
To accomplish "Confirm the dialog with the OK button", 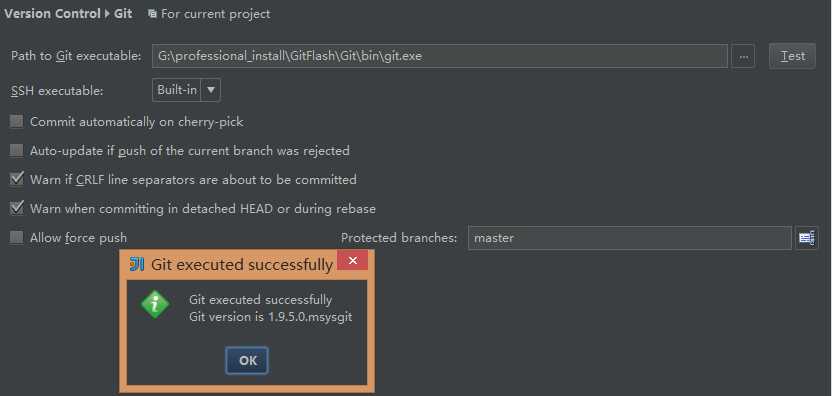I will point(247,360).
